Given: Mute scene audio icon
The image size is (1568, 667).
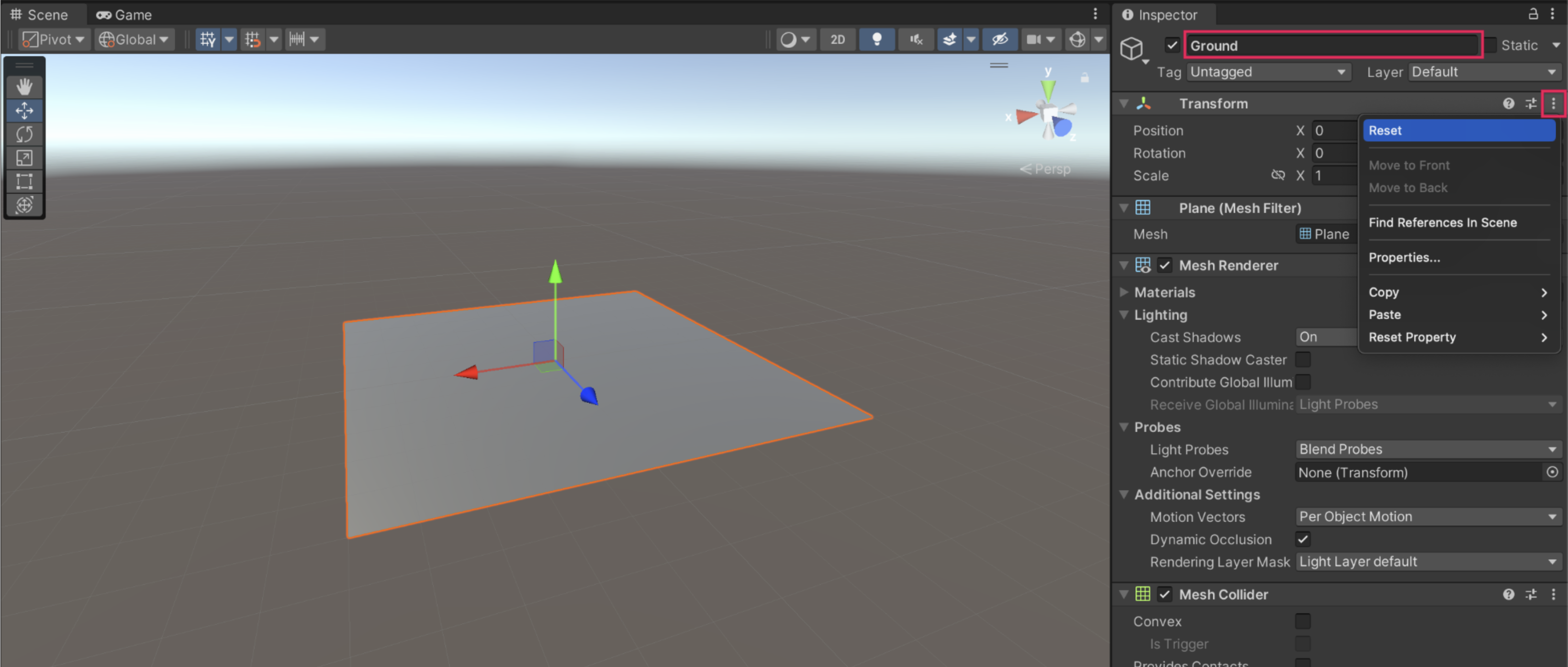Looking at the screenshot, I should pyautogui.click(x=916, y=40).
